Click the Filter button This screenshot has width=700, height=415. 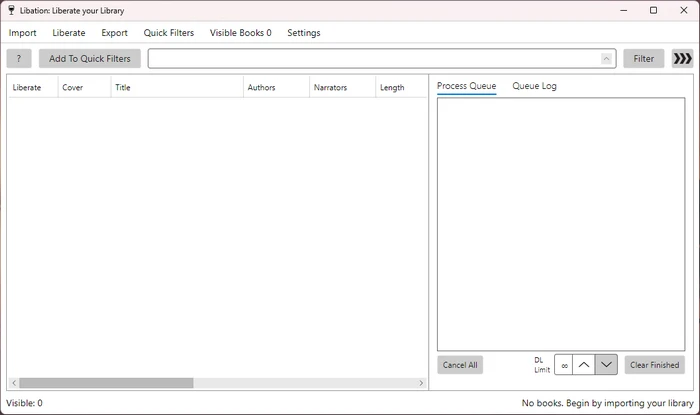pos(643,59)
